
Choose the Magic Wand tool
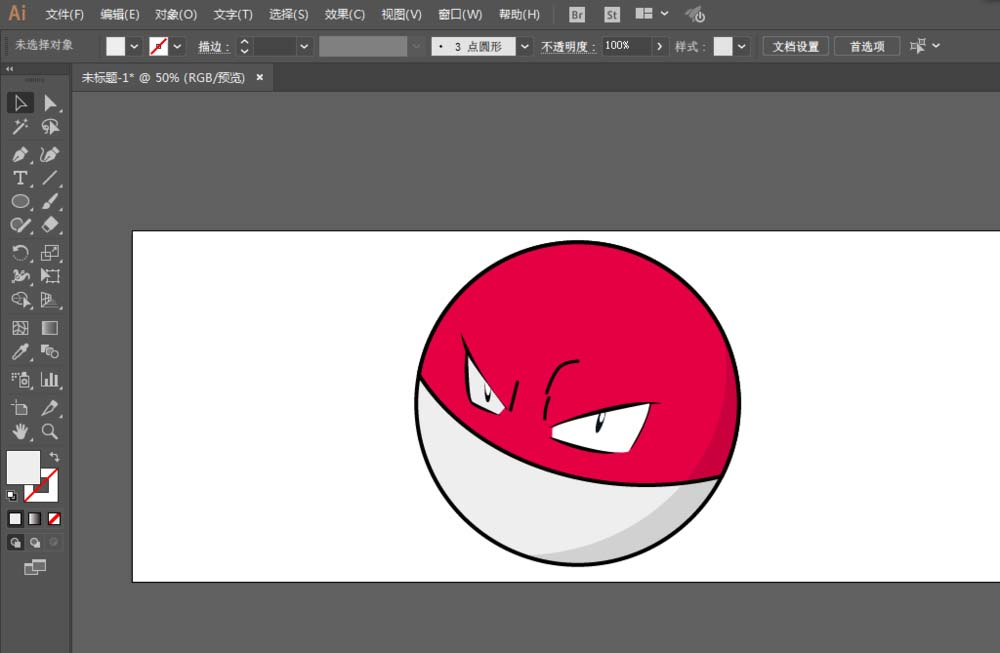coord(19,127)
